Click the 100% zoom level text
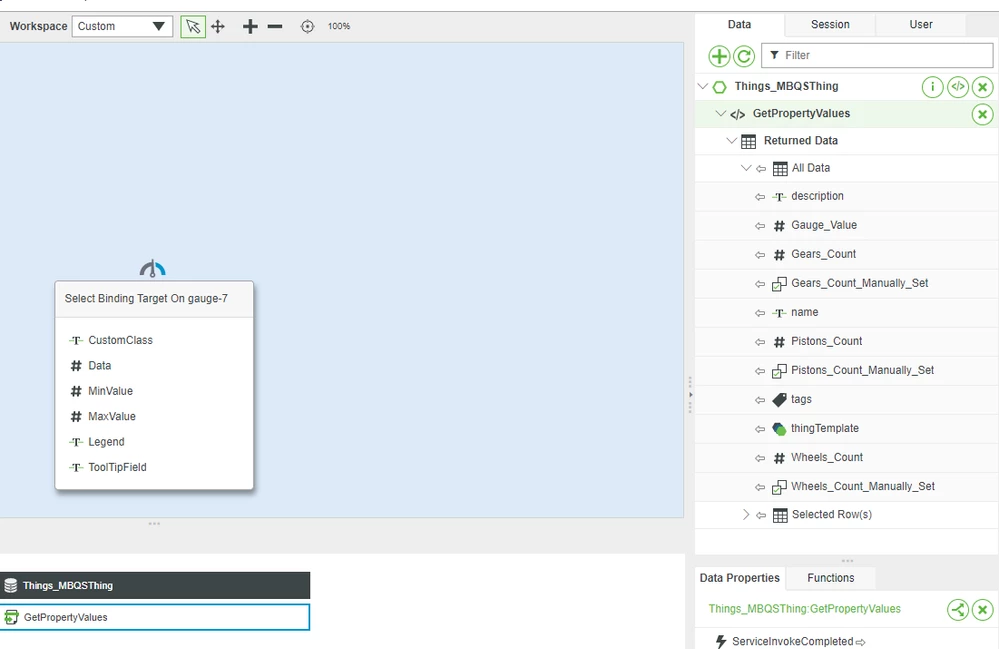Viewport: 999px width, 649px height. coord(339,26)
